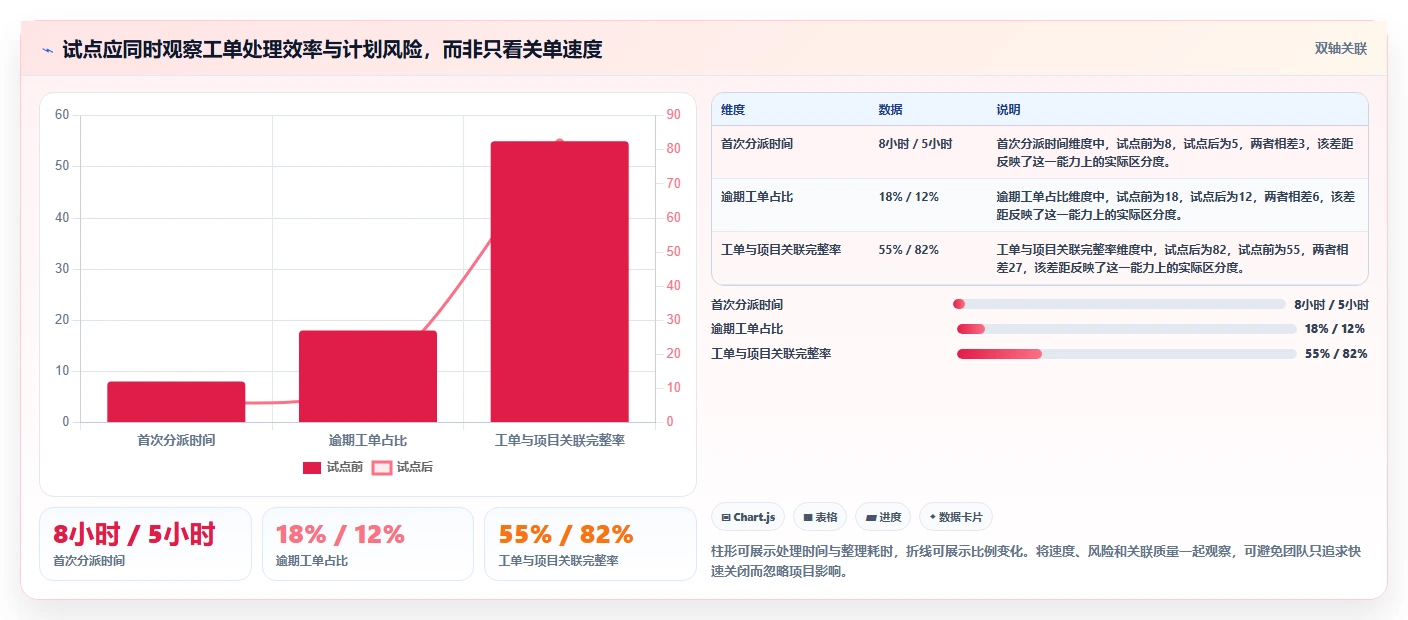This screenshot has height=620, width=1408.
Task: Click 工单与项目关联完整率 x-axis label
Action: point(559,440)
